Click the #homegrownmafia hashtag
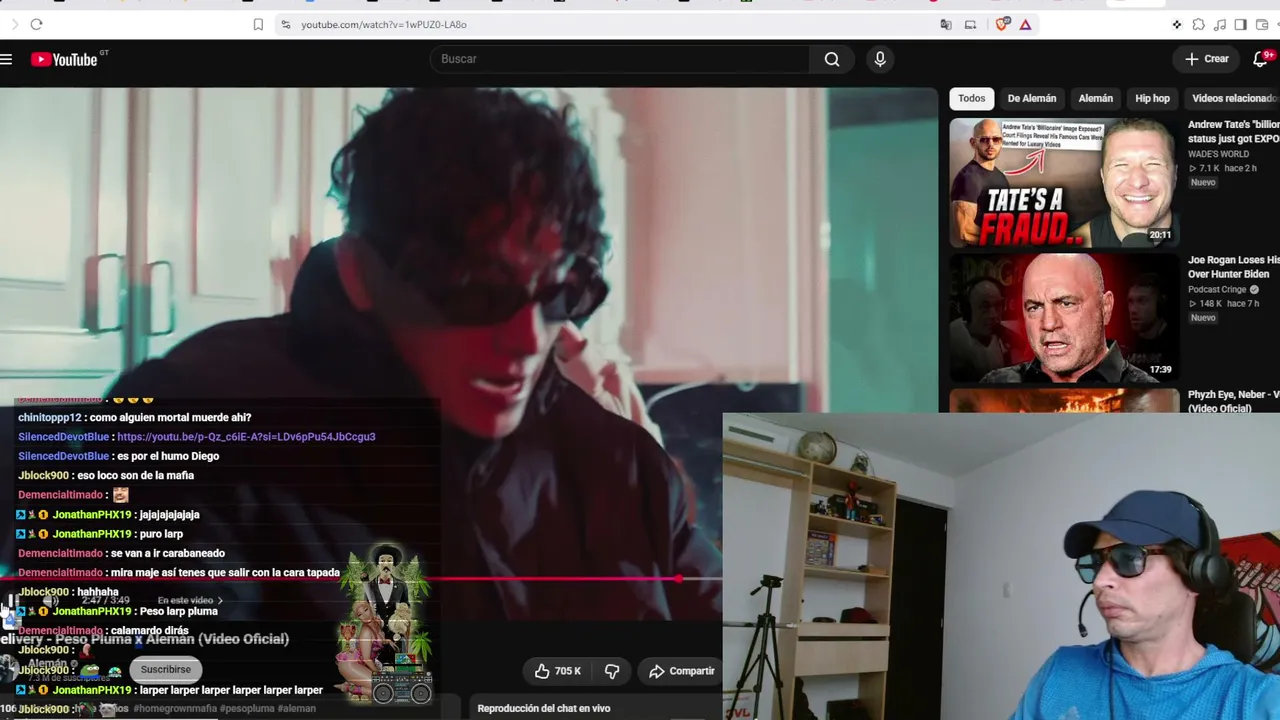This screenshot has width=1280, height=720. pyautogui.click(x=174, y=709)
